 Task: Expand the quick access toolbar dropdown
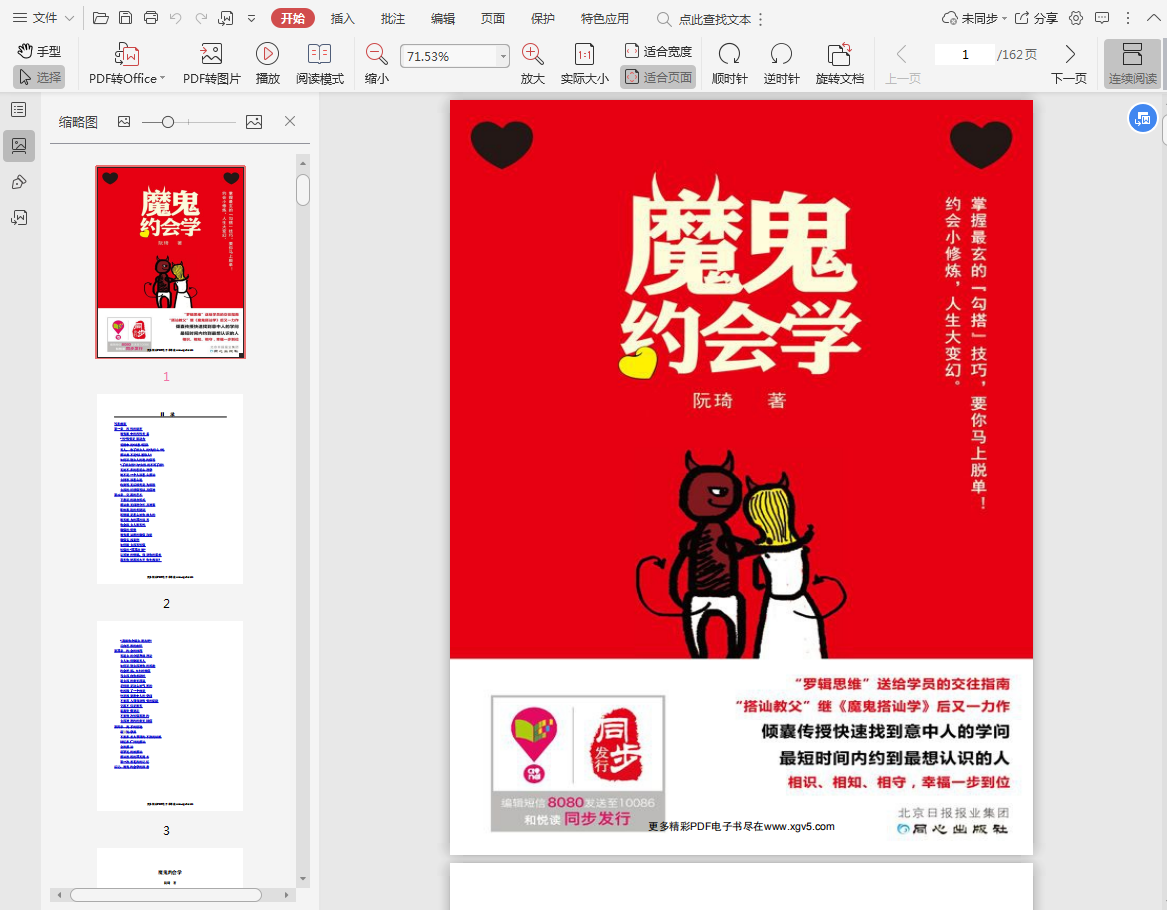(x=252, y=18)
